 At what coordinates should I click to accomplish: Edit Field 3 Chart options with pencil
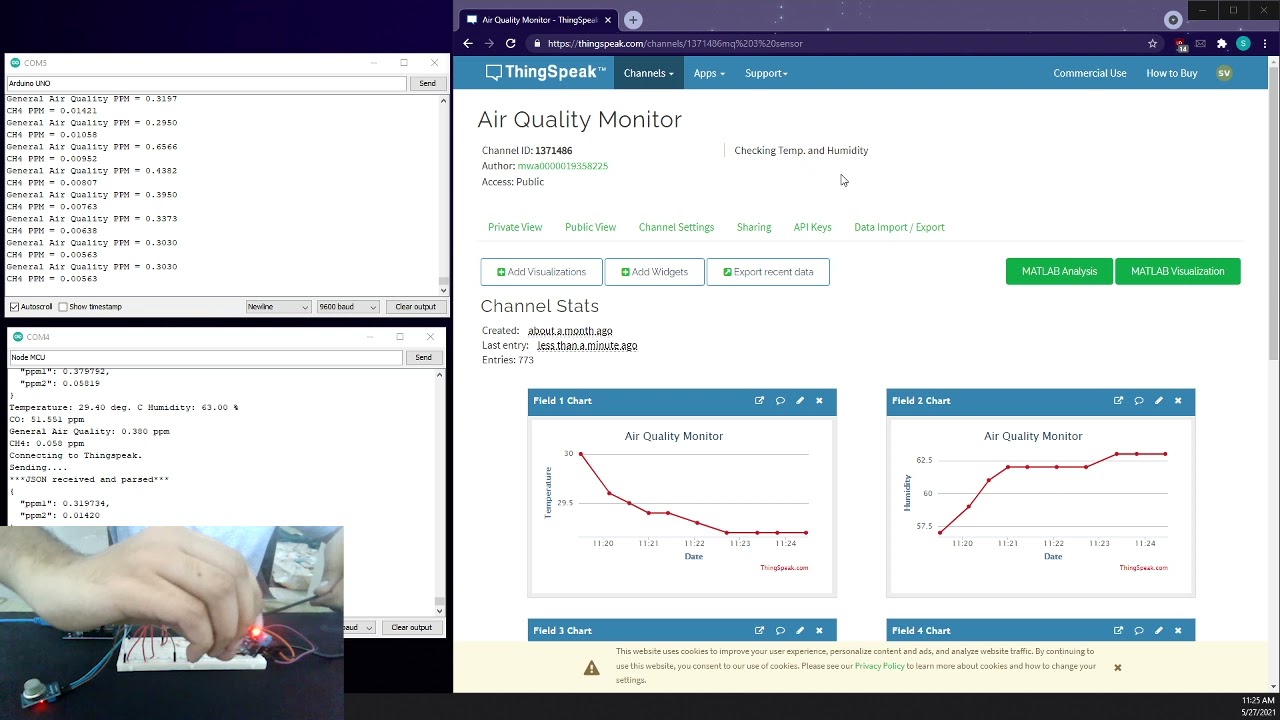[x=800, y=631]
